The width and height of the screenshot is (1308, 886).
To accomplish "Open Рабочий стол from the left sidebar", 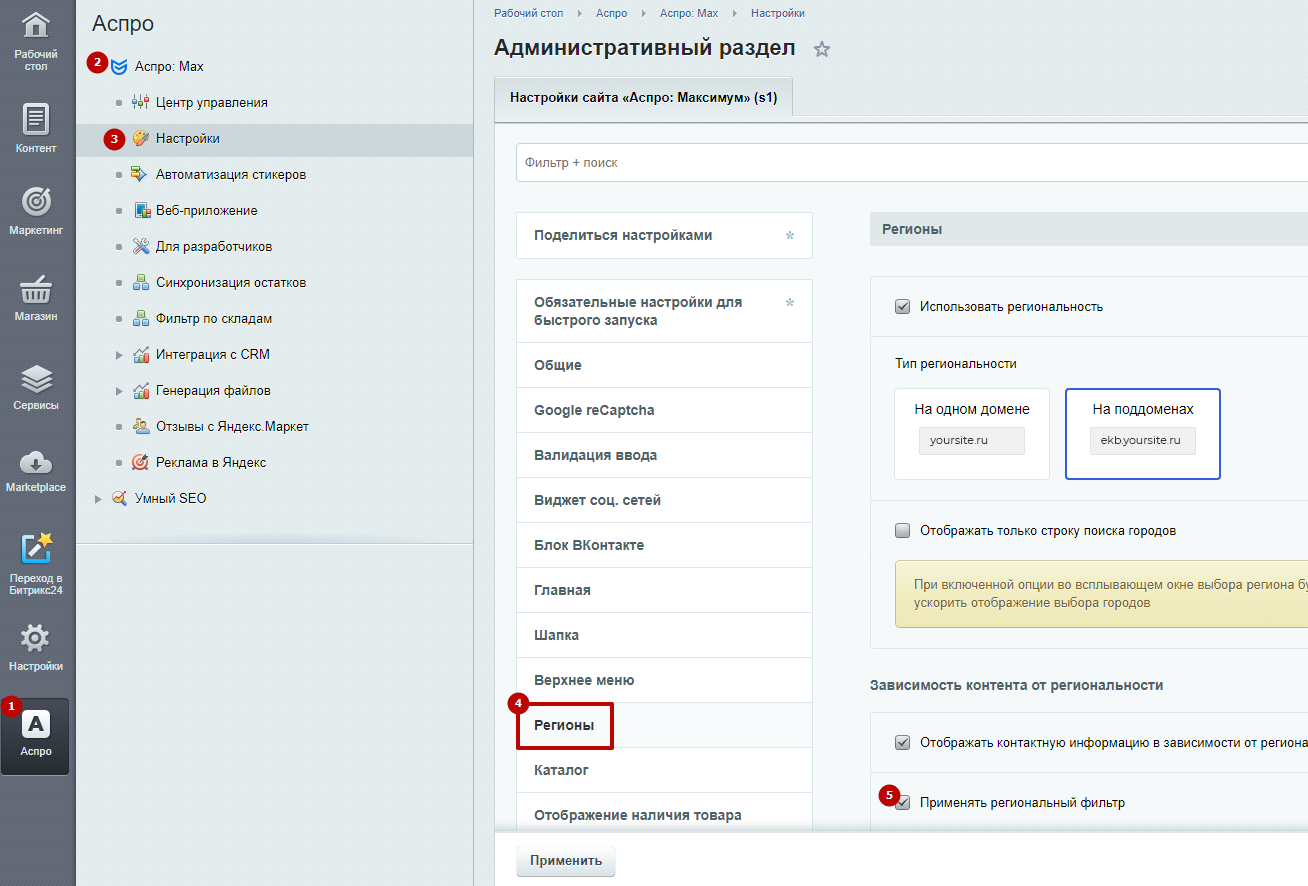I will point(36,41).
